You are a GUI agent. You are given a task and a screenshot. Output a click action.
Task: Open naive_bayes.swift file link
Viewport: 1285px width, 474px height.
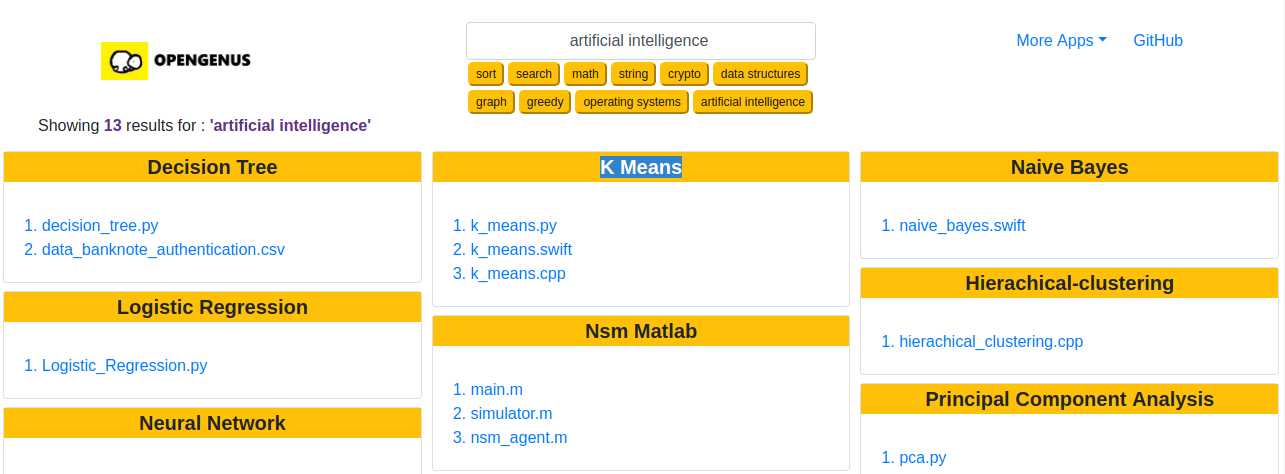tap(962, 226)
